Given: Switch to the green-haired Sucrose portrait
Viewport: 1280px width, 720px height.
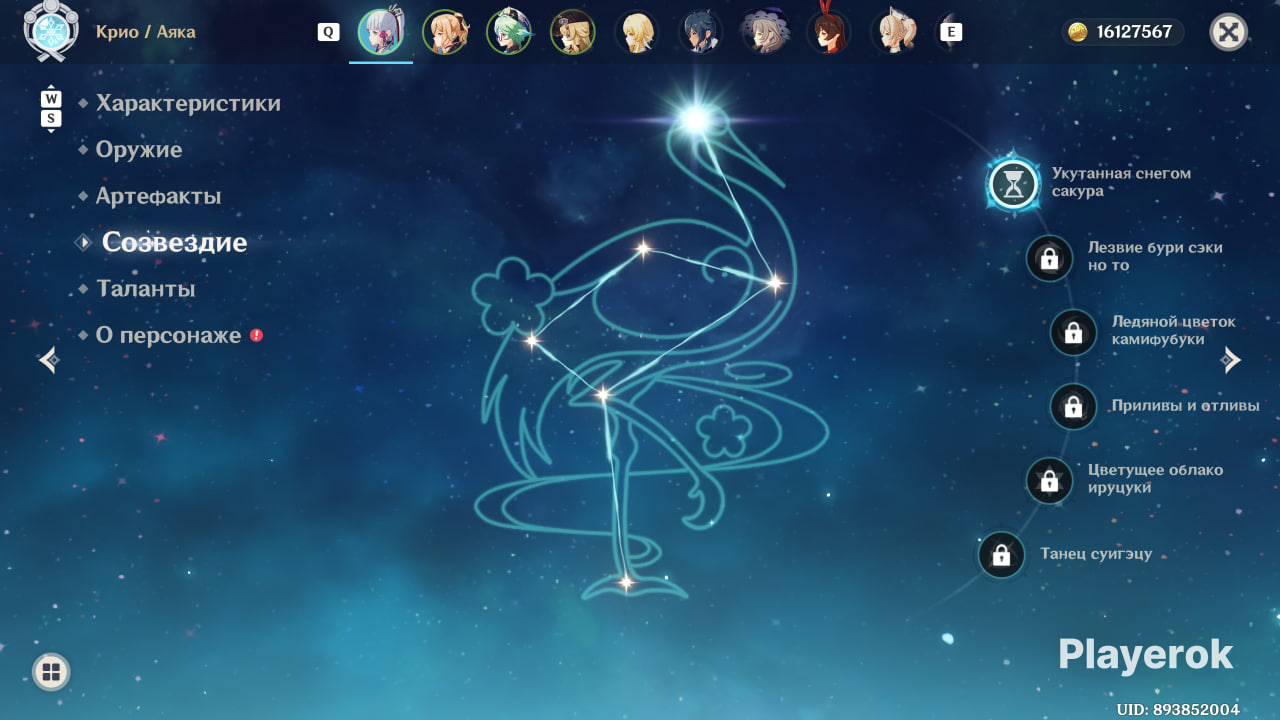Looking at the screenshot, I should (x=509, y=32).
